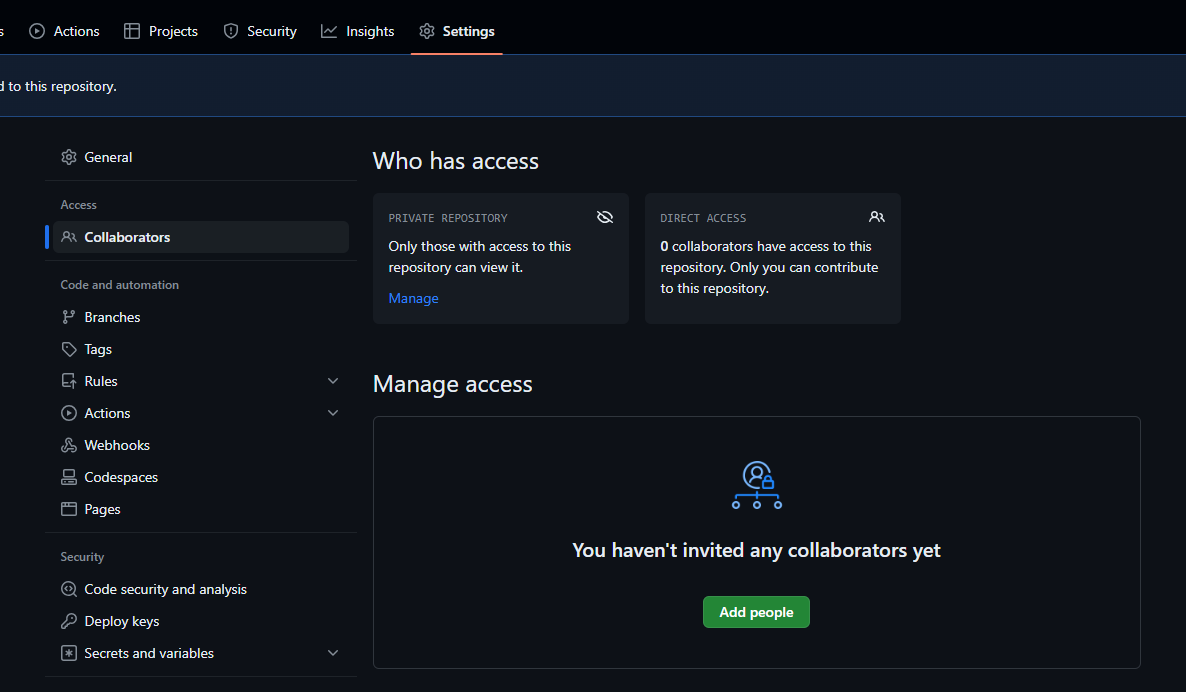Image resolution: width=1186 pixels, height=692 pixels.
Task: Open Code security and analysis
Action: (x=201, y=589)
